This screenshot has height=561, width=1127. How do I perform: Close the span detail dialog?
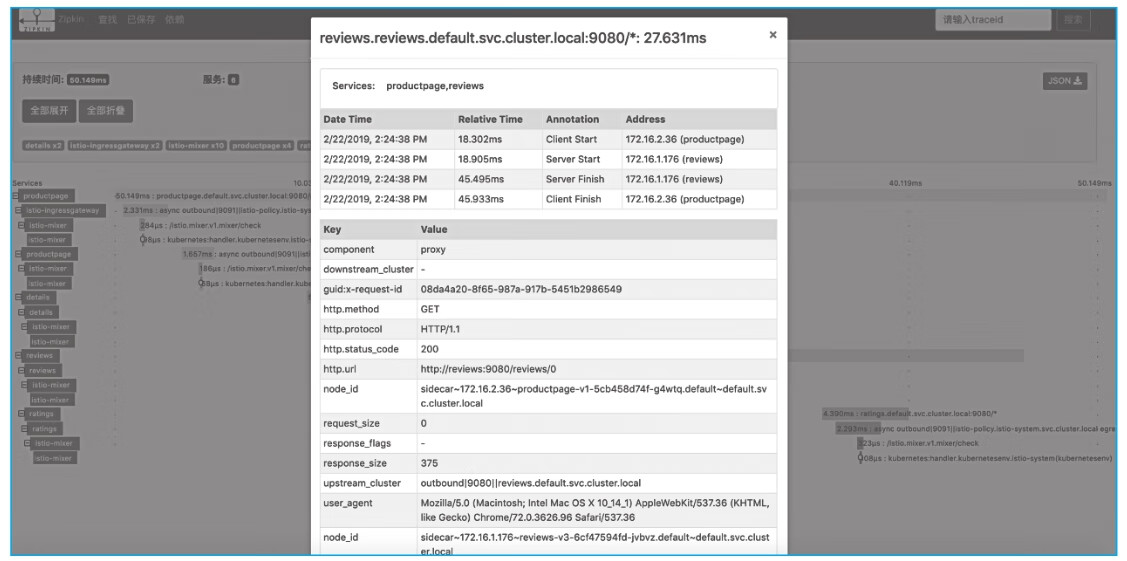pyautogui.click(x=772, y=34)
